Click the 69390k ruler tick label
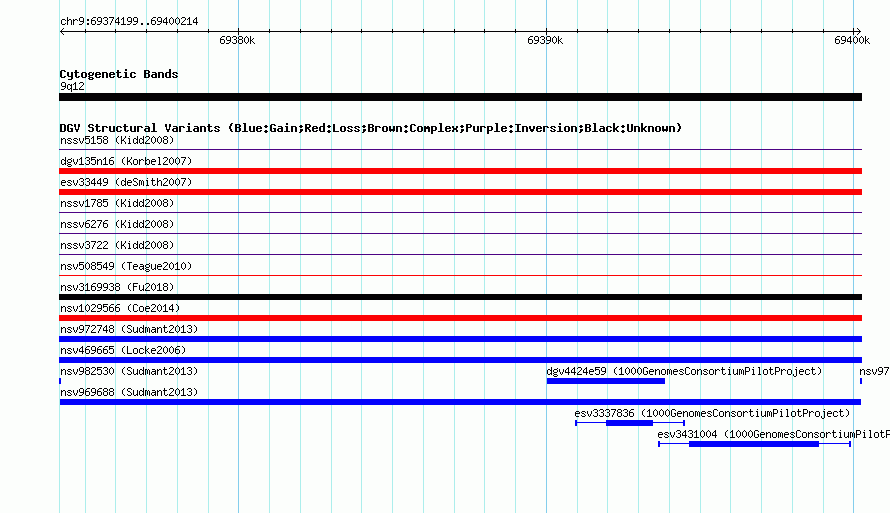The height and width of the screenshot is (513, 890). (545, 40)
